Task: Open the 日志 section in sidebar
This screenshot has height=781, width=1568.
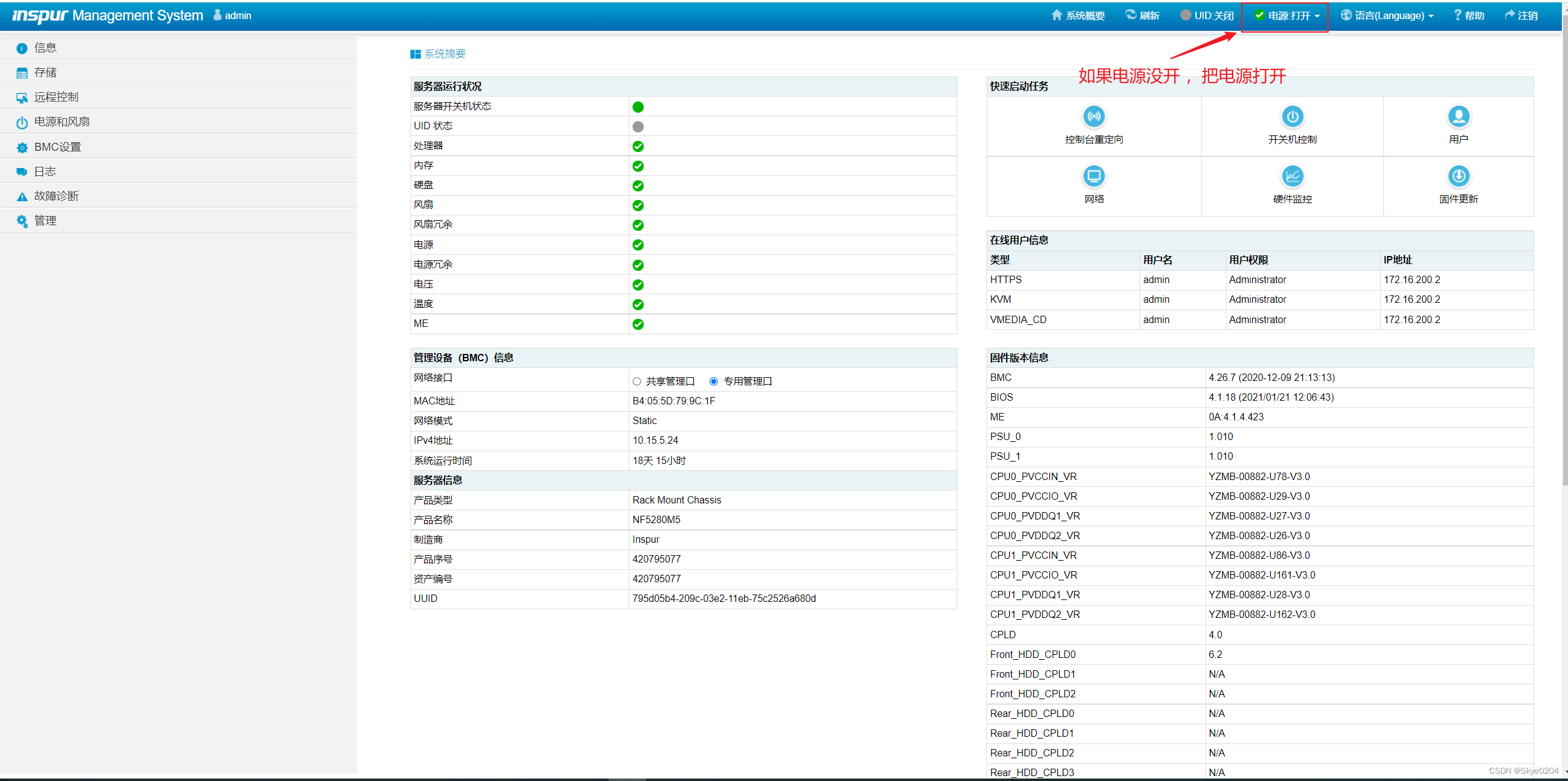Action: click(44, 171)
